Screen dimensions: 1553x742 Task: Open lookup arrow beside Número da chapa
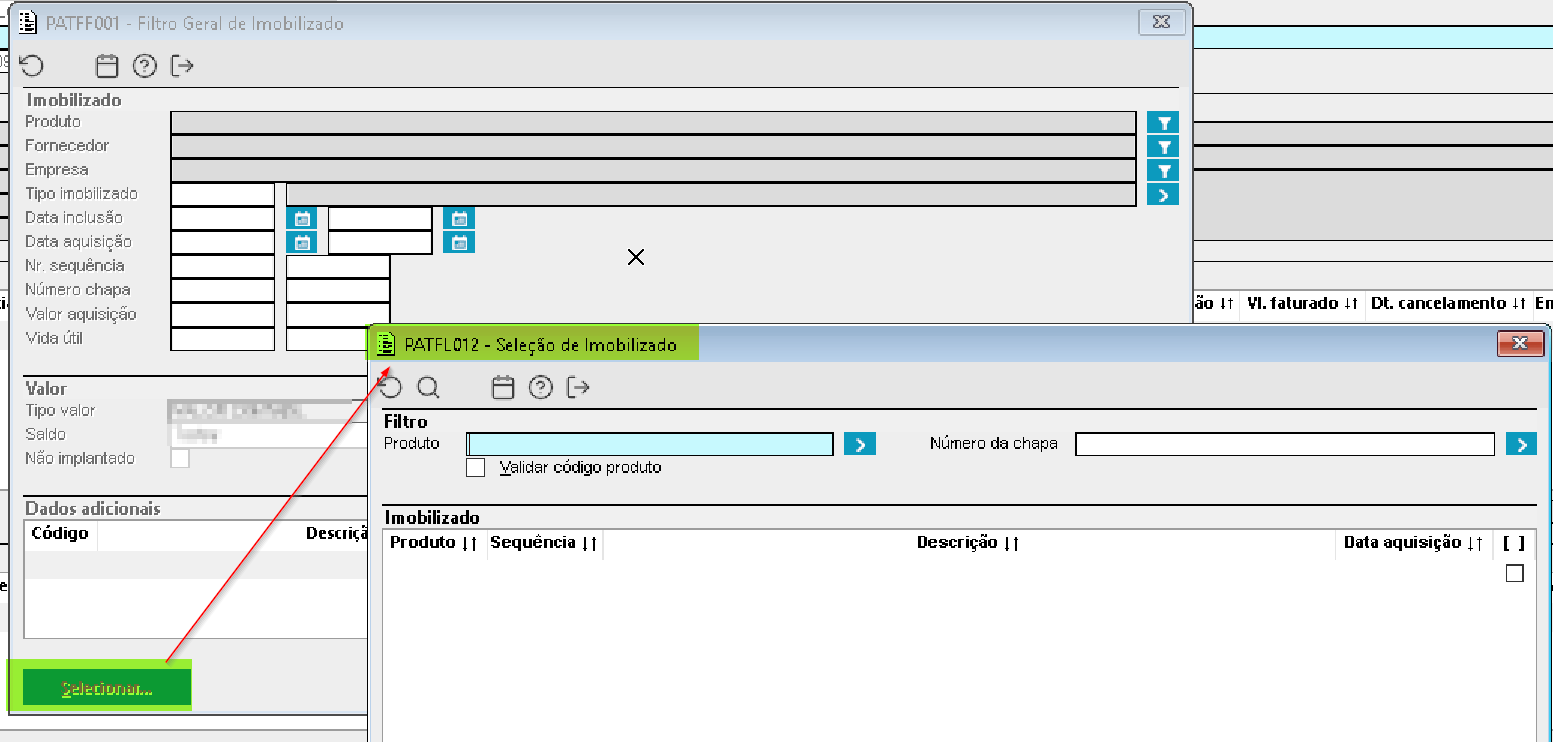click(1522, 444)
